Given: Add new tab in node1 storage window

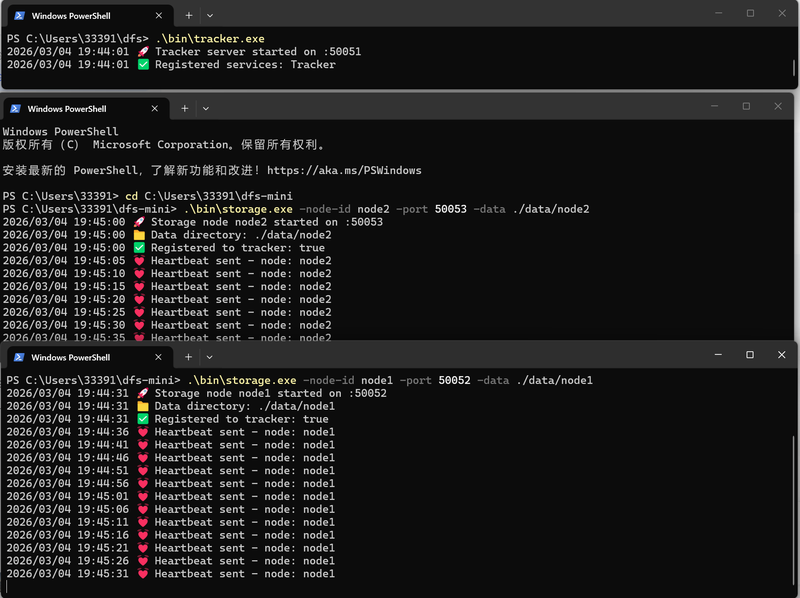Looking at the screenshot, I should click(188, 357).
